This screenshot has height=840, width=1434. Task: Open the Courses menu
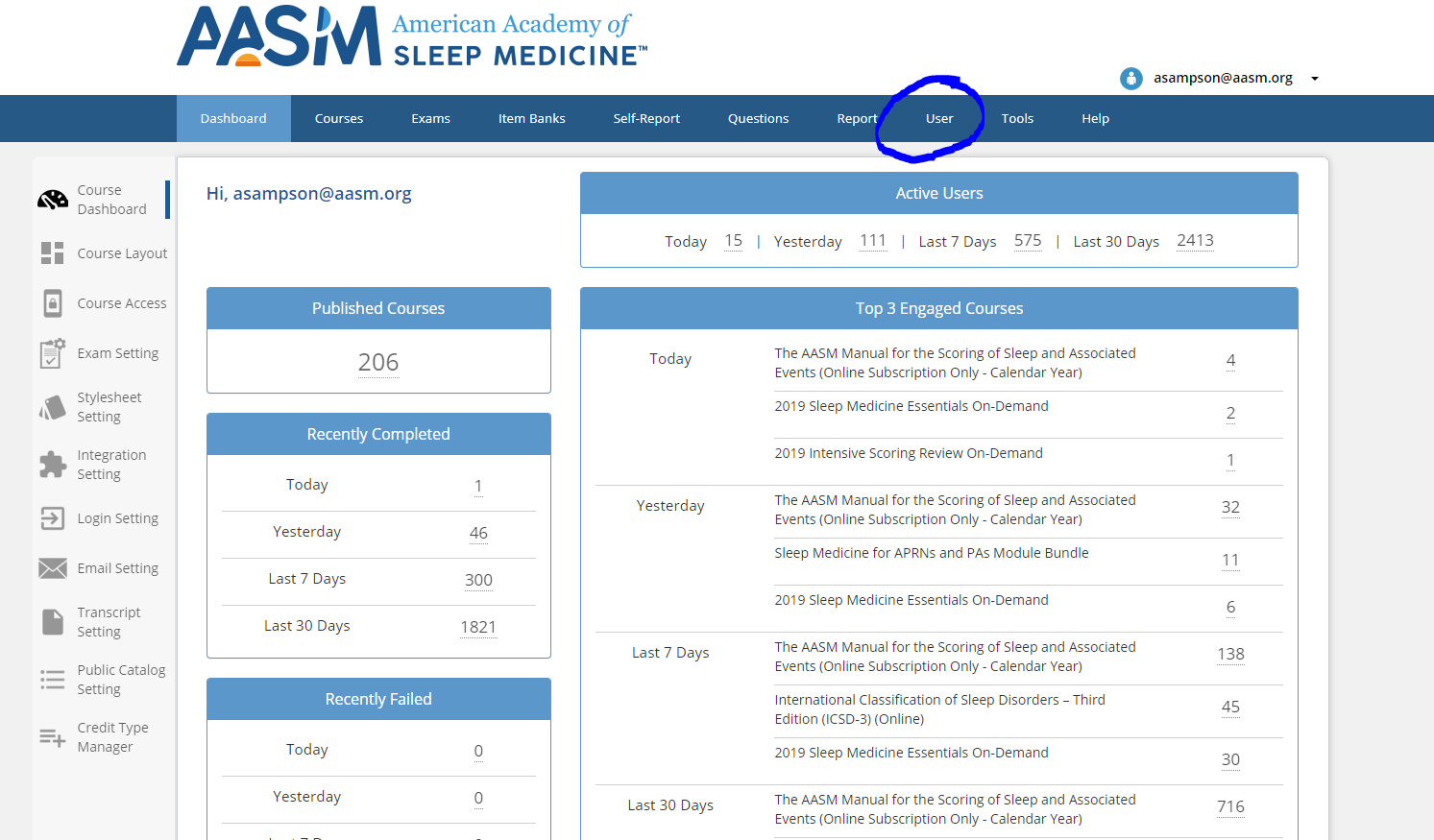point(339,119)
